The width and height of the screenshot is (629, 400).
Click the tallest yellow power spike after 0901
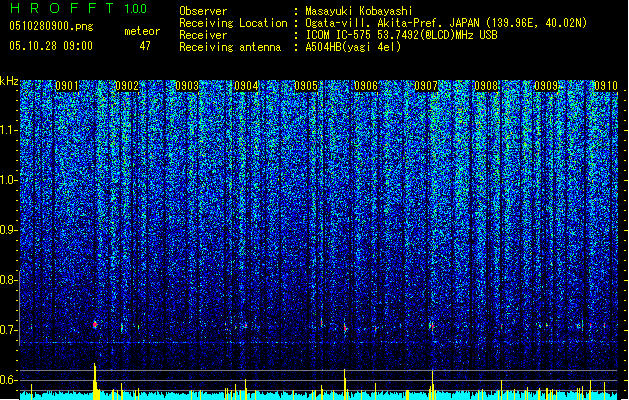pyautogui.click(x=95, y=381)
